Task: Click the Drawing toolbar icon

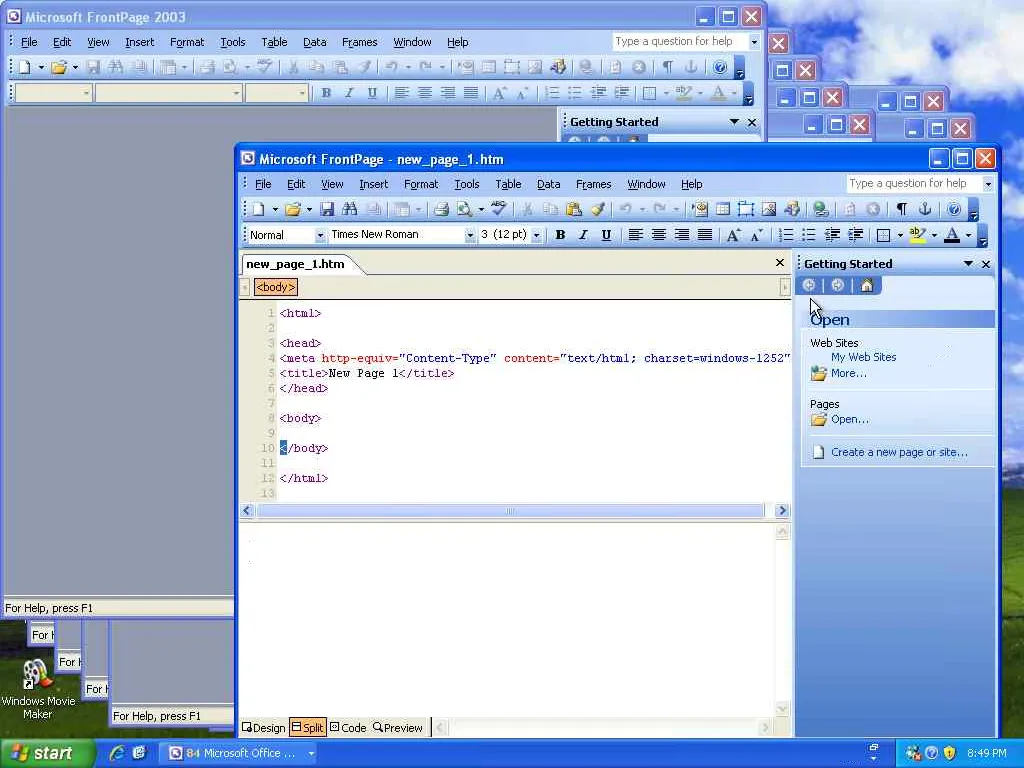Action: click(x=792, y=209)
